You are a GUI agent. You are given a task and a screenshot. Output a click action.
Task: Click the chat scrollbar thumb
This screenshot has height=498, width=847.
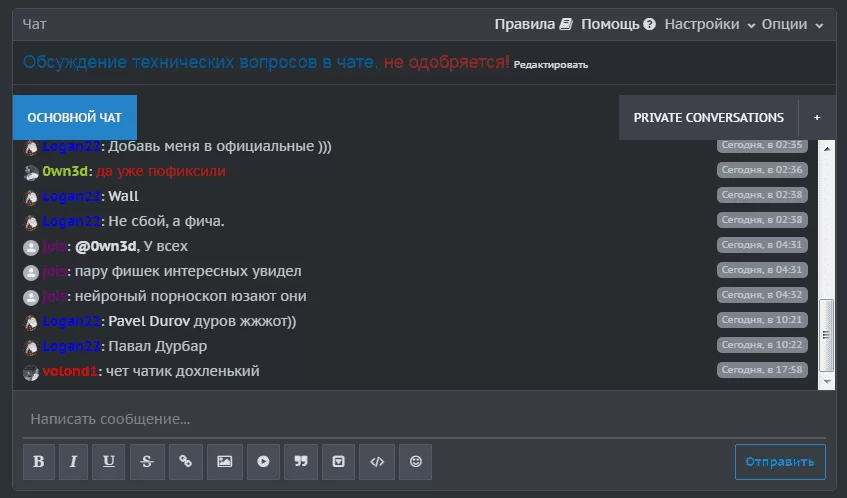pos(826,335)
